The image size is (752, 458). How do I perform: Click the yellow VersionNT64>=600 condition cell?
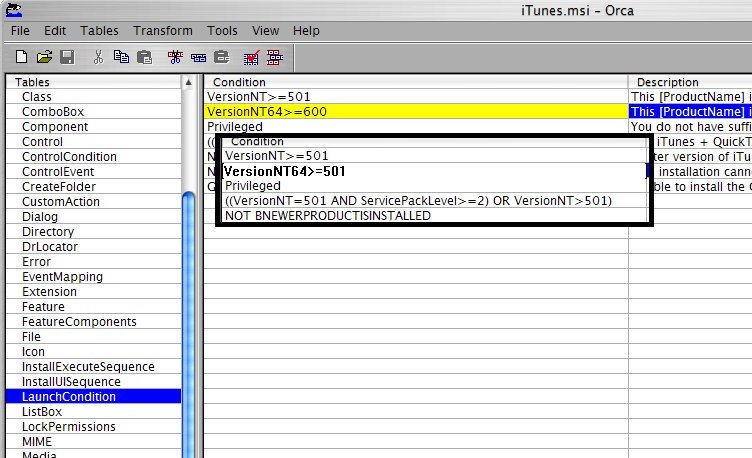416,111
